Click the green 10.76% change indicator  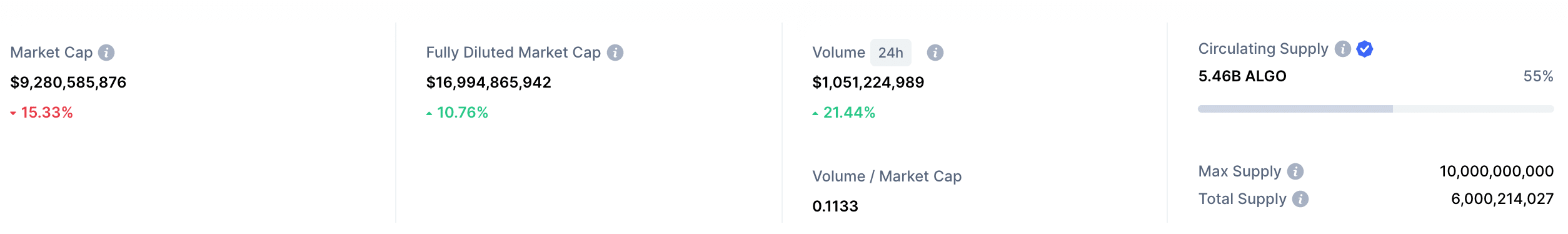click(457, 113)
